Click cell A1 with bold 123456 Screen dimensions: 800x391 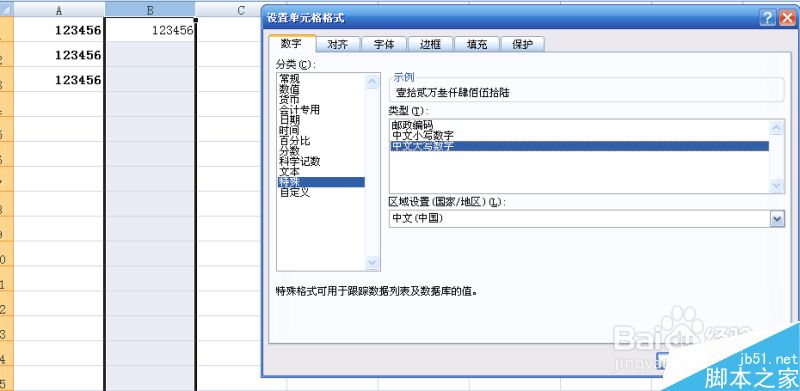click(59, 30)
